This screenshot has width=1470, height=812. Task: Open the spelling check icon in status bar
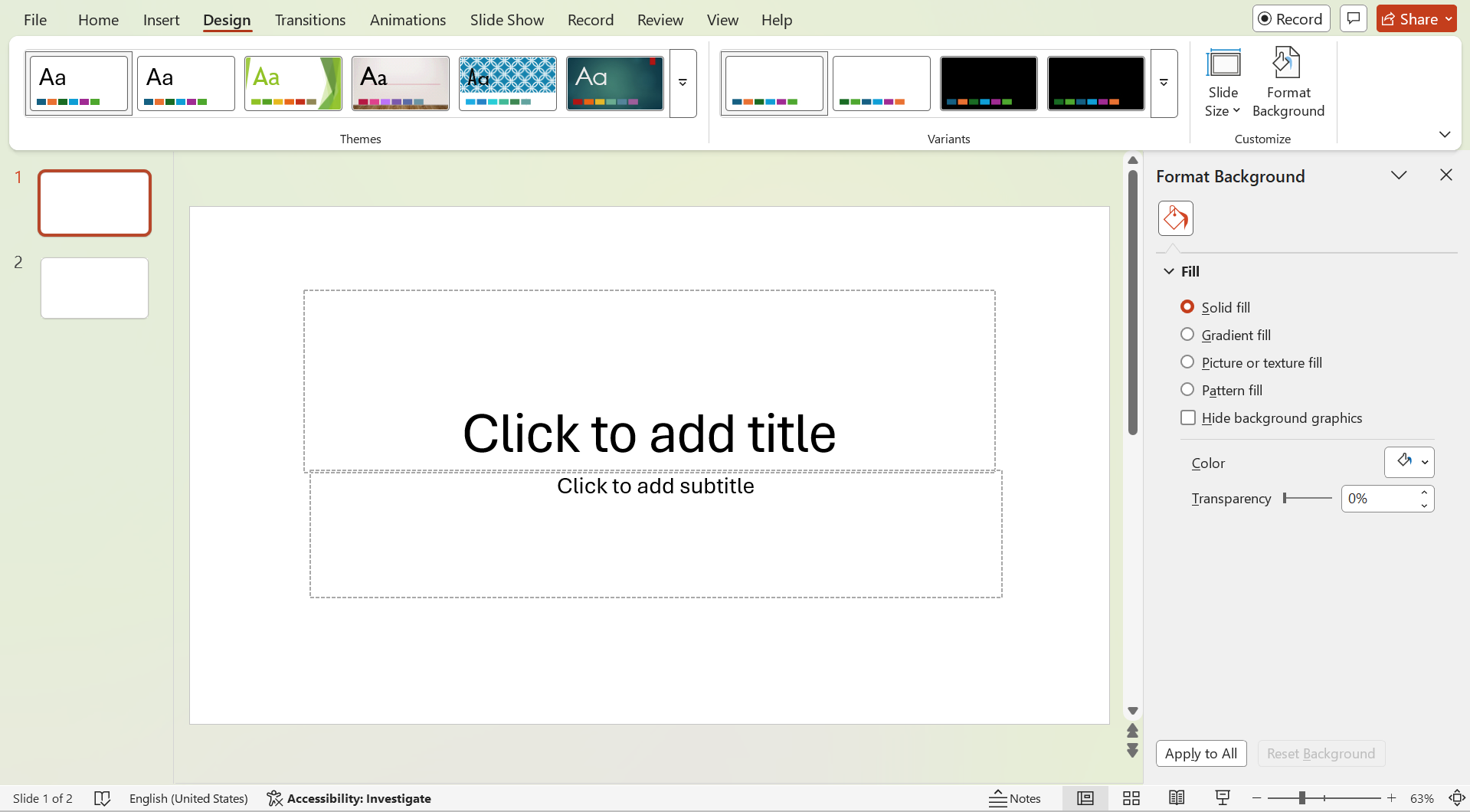point(102,798)
